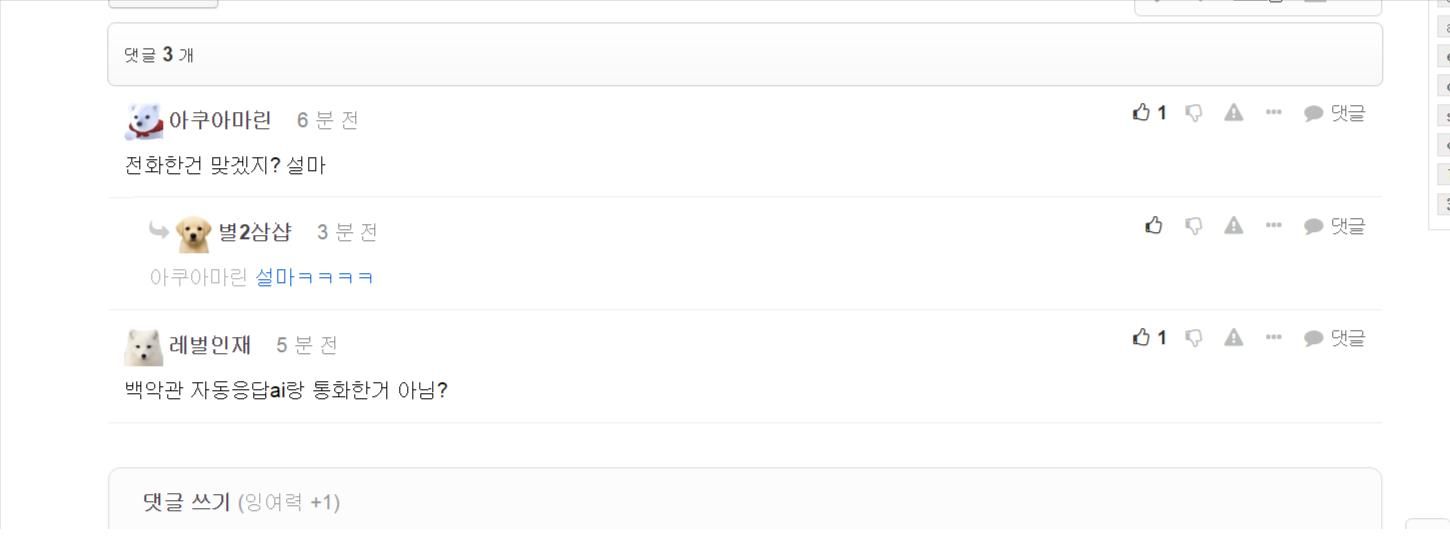Dislike 아쿠아마린's comment with thumbs down
Viewport: 1450px width, 540px height.
(x=1193, y=113)
